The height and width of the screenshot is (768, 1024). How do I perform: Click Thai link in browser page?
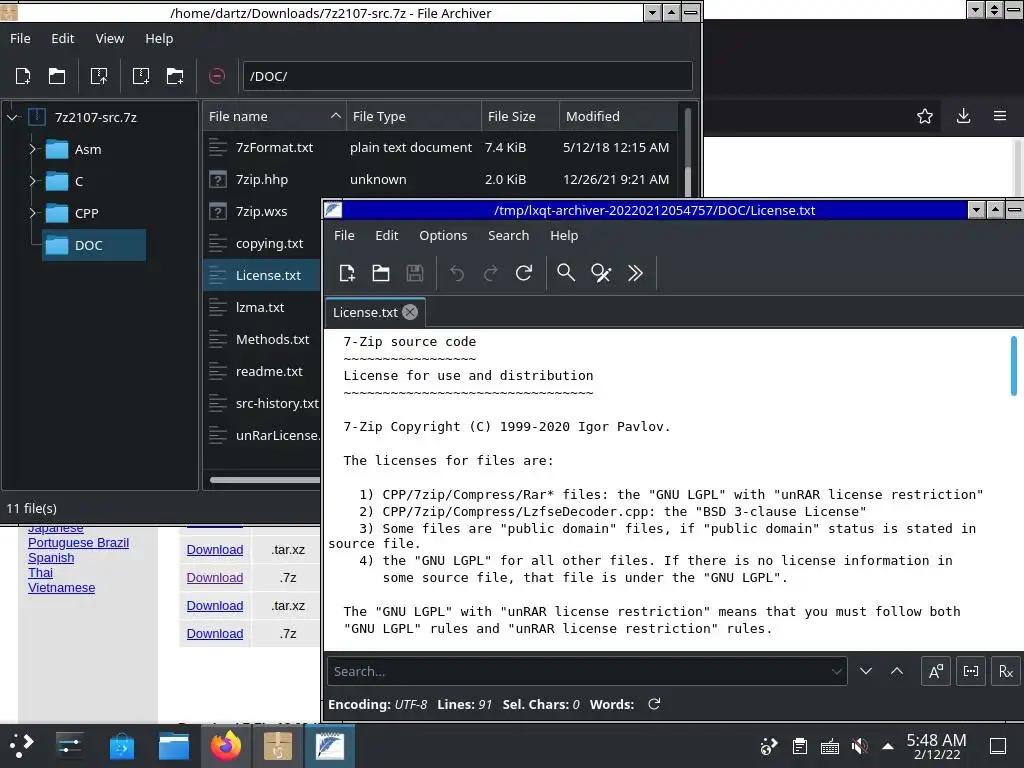click(40, 573)
